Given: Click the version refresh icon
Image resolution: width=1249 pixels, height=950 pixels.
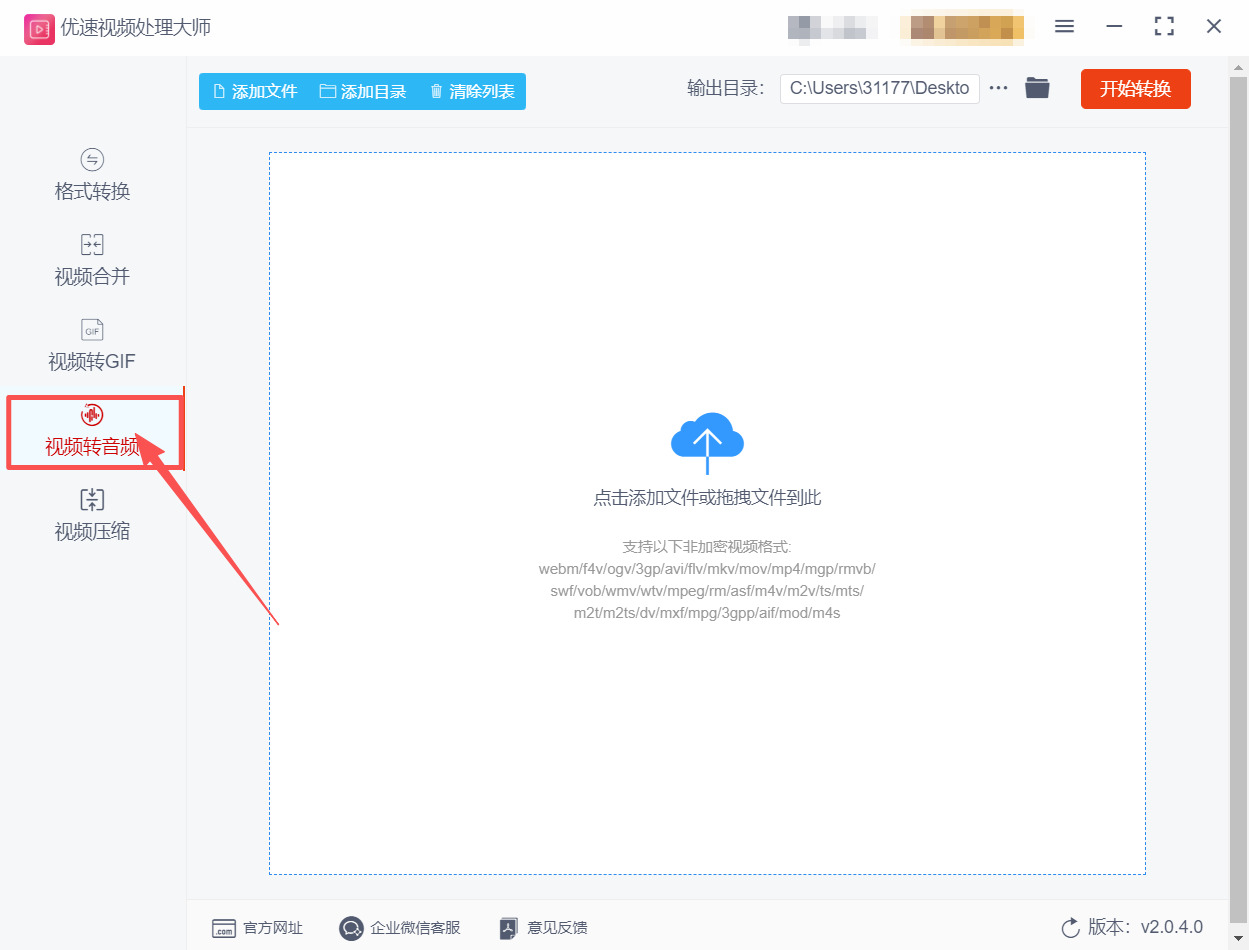Looking at the screenshot, I should click(1070, 928).
